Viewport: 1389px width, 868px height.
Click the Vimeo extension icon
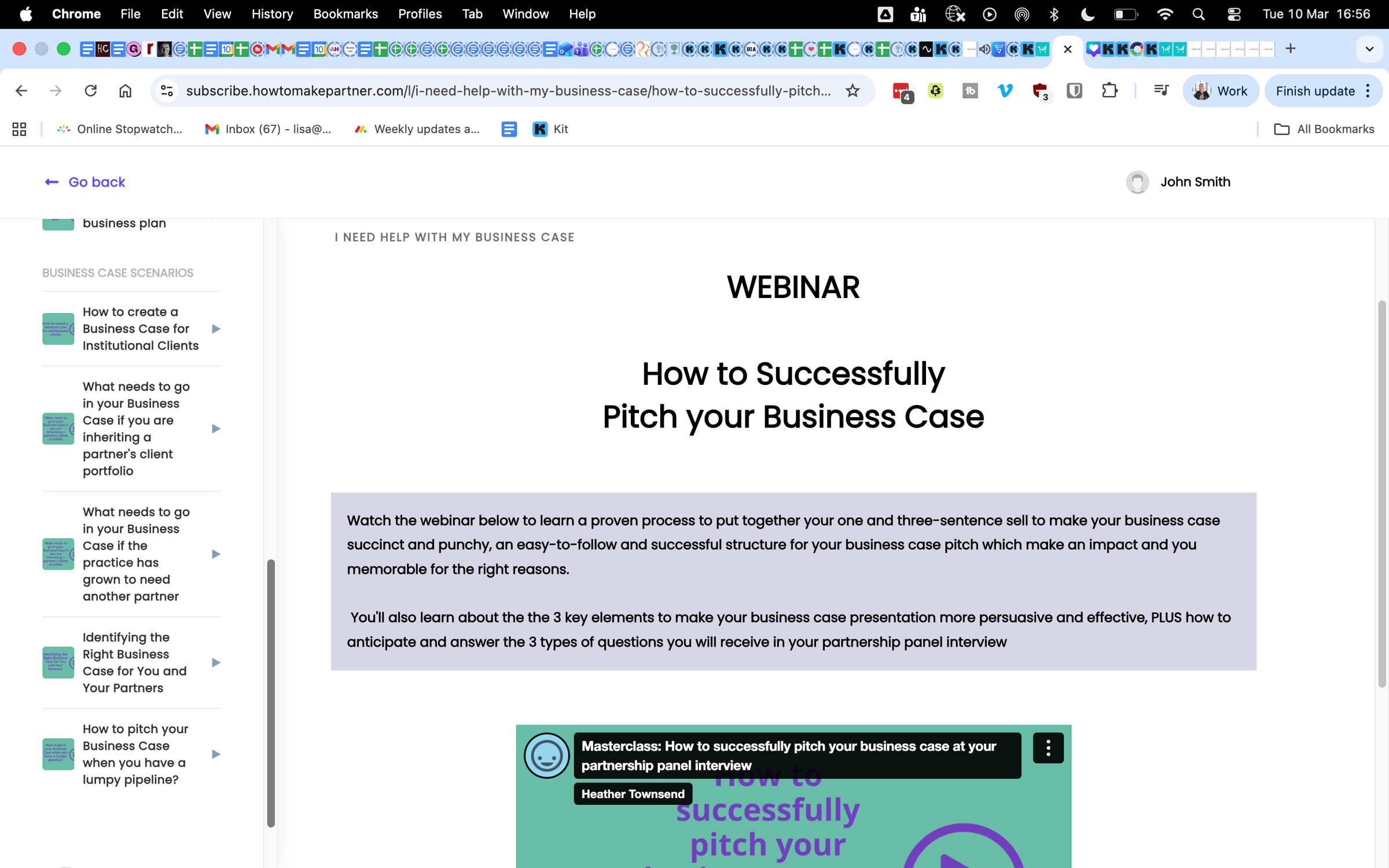[1005, 91]
